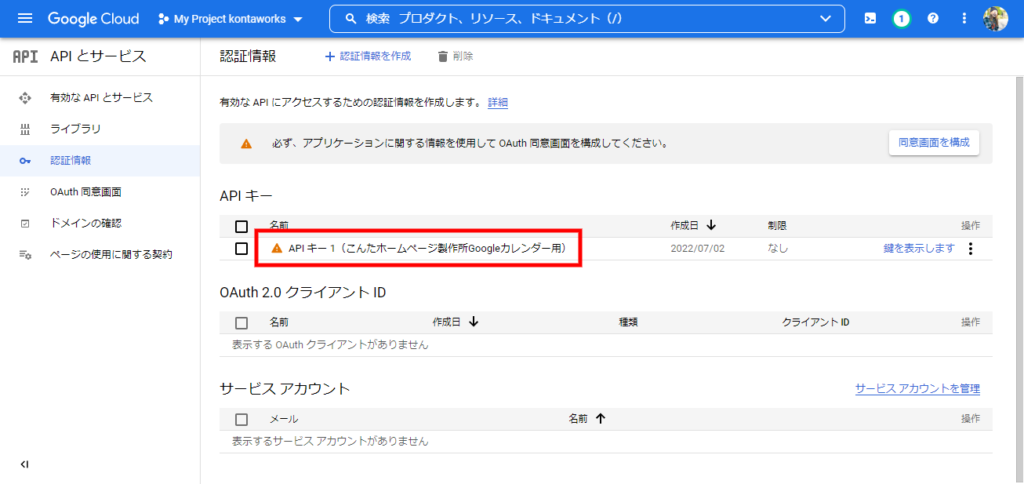The image size is (1024, 484).
Task: Open the My Project kontaworks project selector
Action: [231, 19]
